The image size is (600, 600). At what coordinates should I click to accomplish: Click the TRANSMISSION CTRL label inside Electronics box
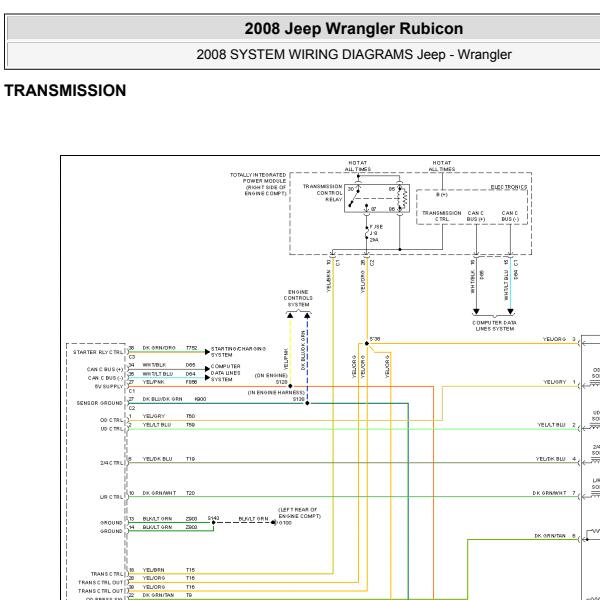coord(442,216)
